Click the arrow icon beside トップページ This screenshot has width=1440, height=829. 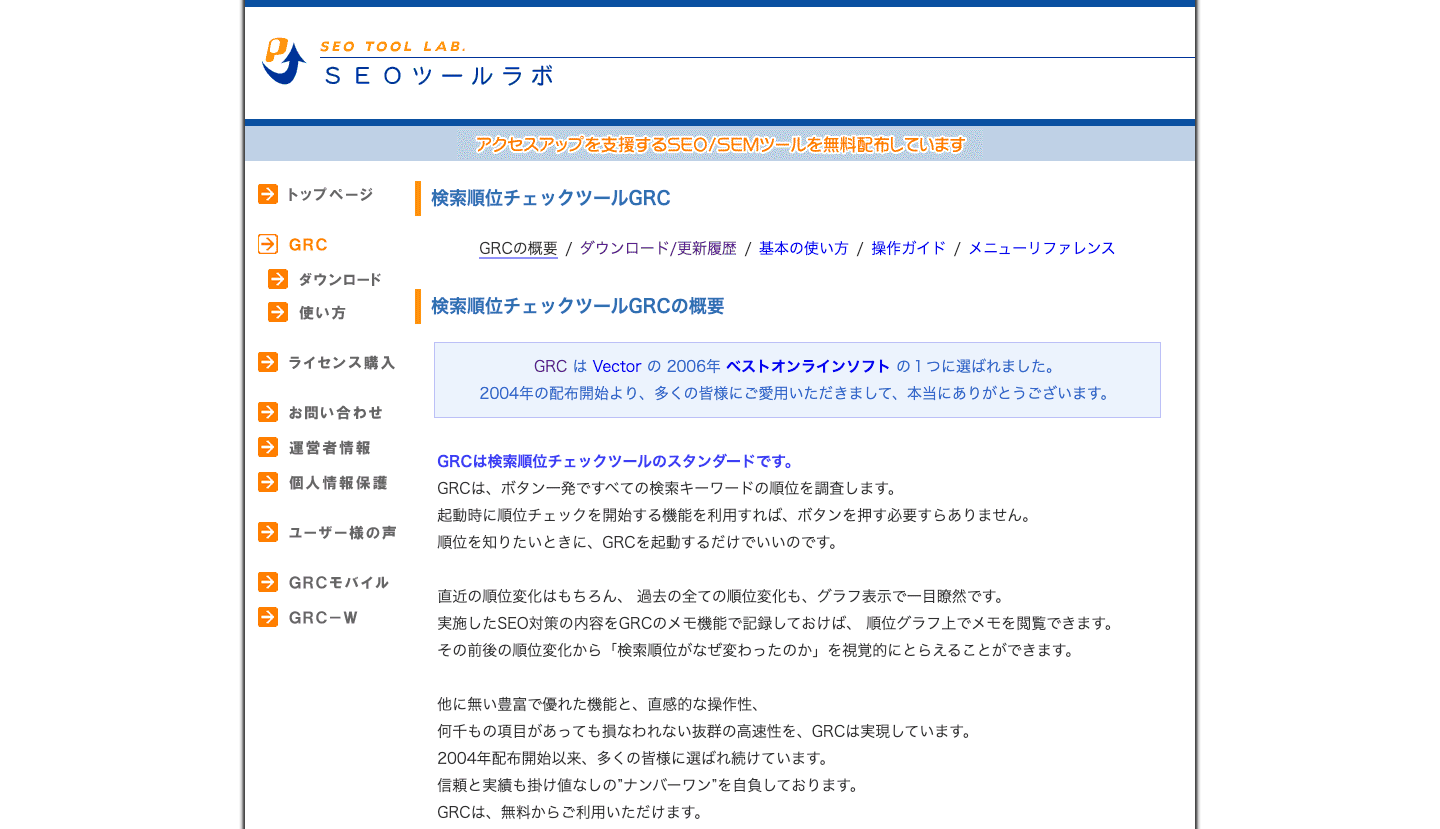click(267, 194)
